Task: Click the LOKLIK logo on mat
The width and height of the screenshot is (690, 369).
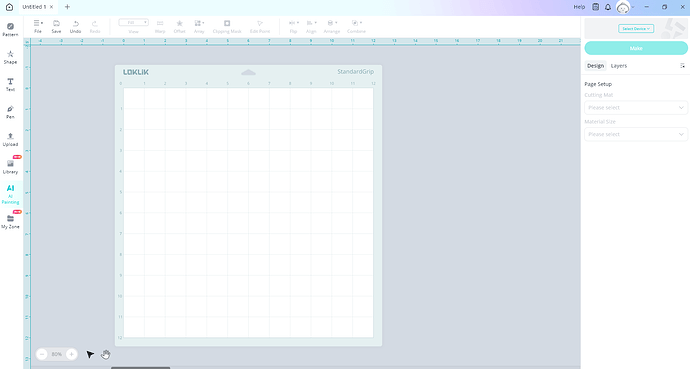Action: coord(136,72)
